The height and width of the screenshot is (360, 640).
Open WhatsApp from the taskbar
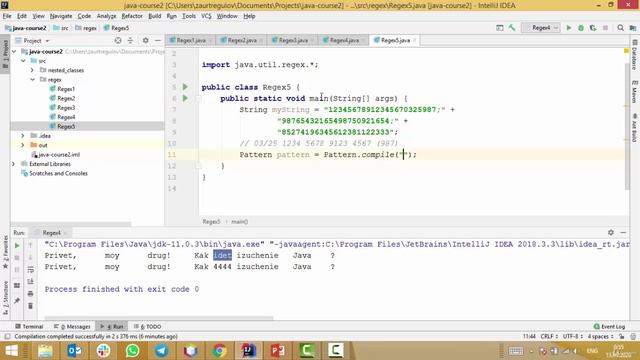coord(132,351)
